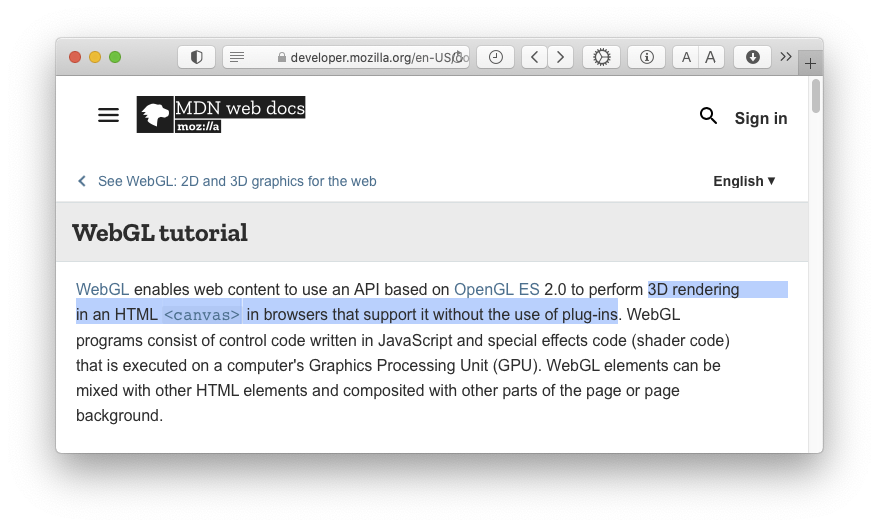The image size is (879, 527).
Task: Show downloads from the toolbar
Action: [752, 57]
